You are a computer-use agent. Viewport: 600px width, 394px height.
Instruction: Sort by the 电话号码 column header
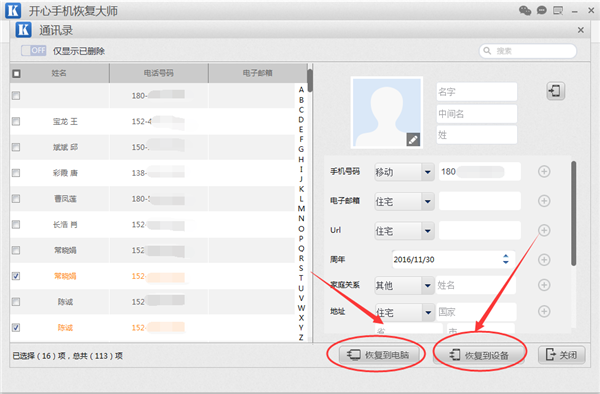pos(159,73)
